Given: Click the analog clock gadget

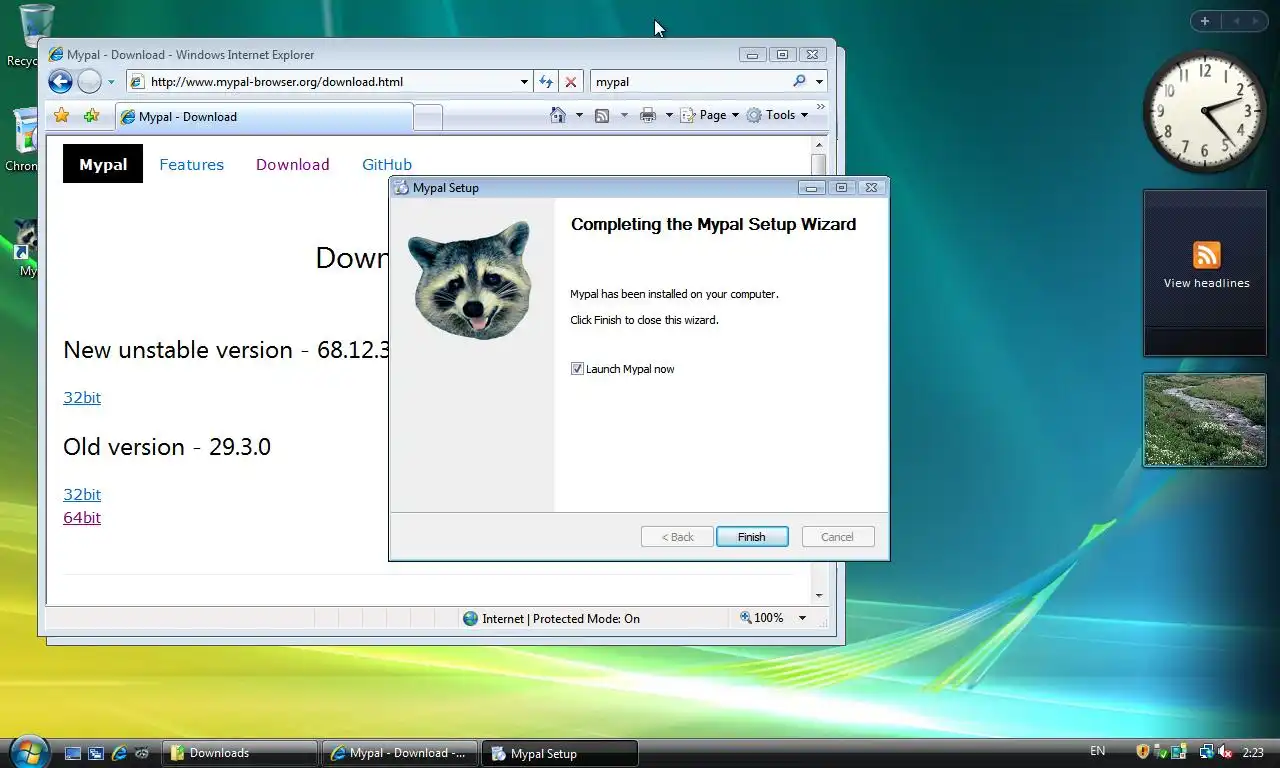Looking at the screenshot, I should tap(1204, 110).
